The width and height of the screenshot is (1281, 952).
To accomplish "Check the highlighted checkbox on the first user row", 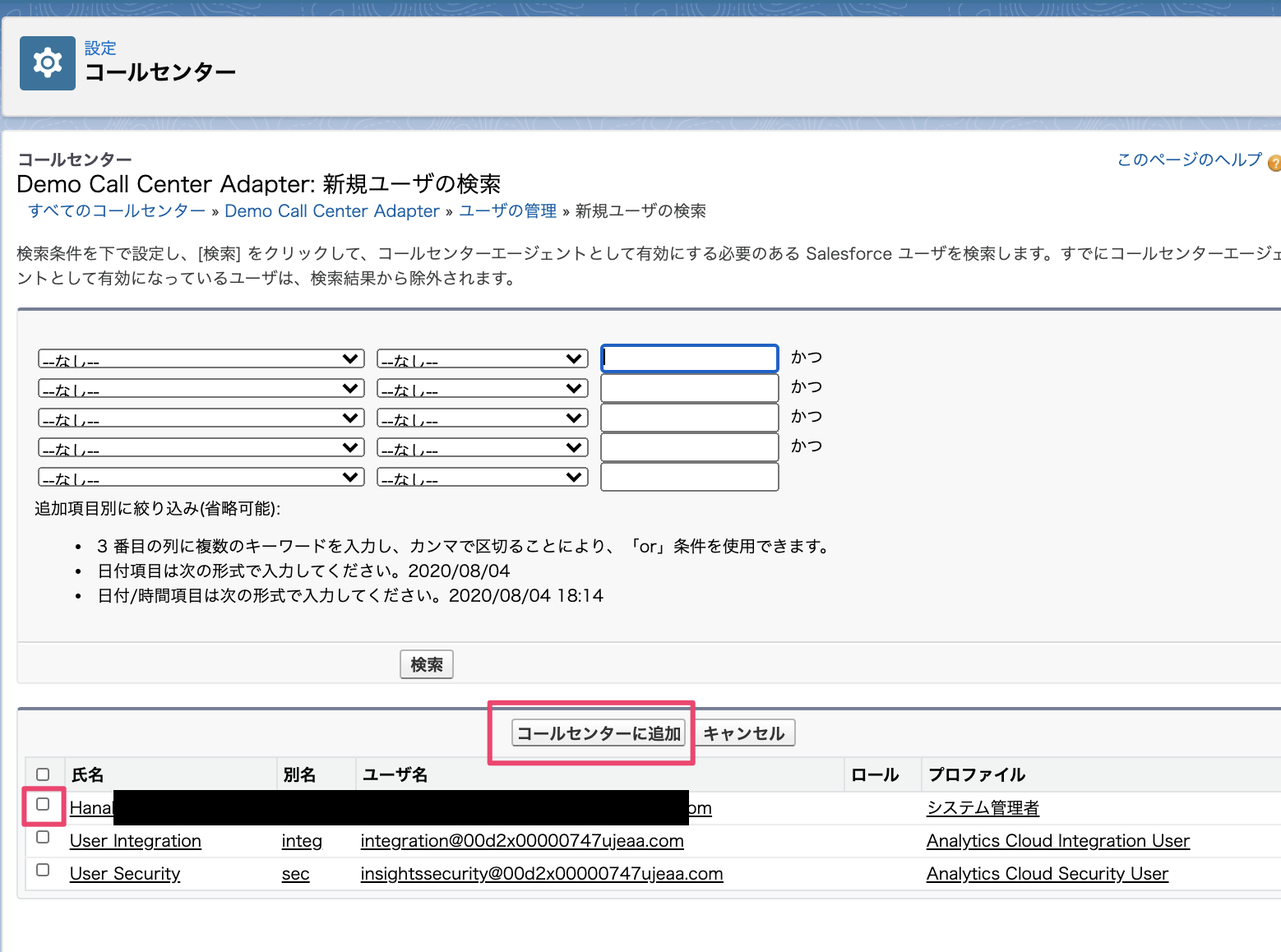I will tap(43, 806).
